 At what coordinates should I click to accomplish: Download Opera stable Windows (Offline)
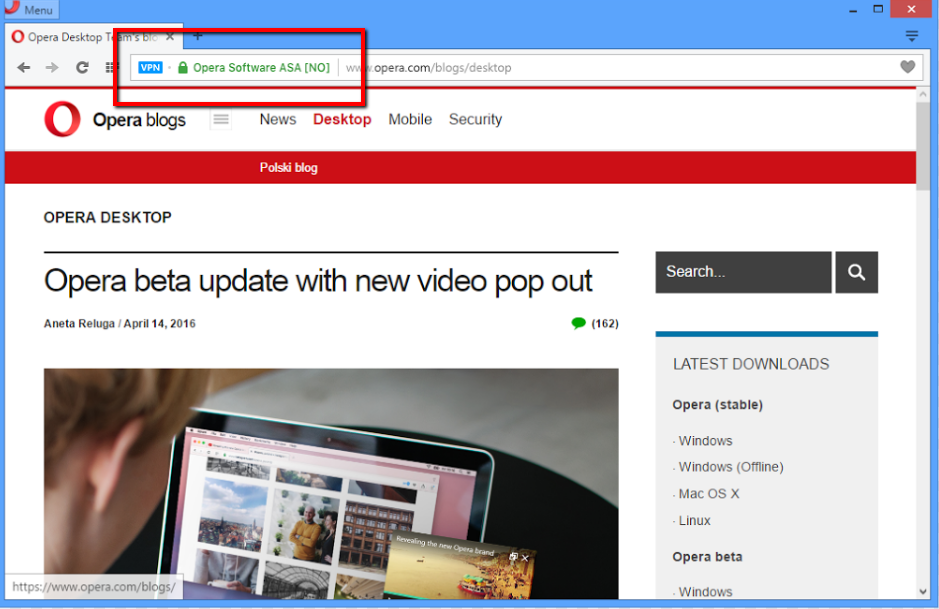731,467
